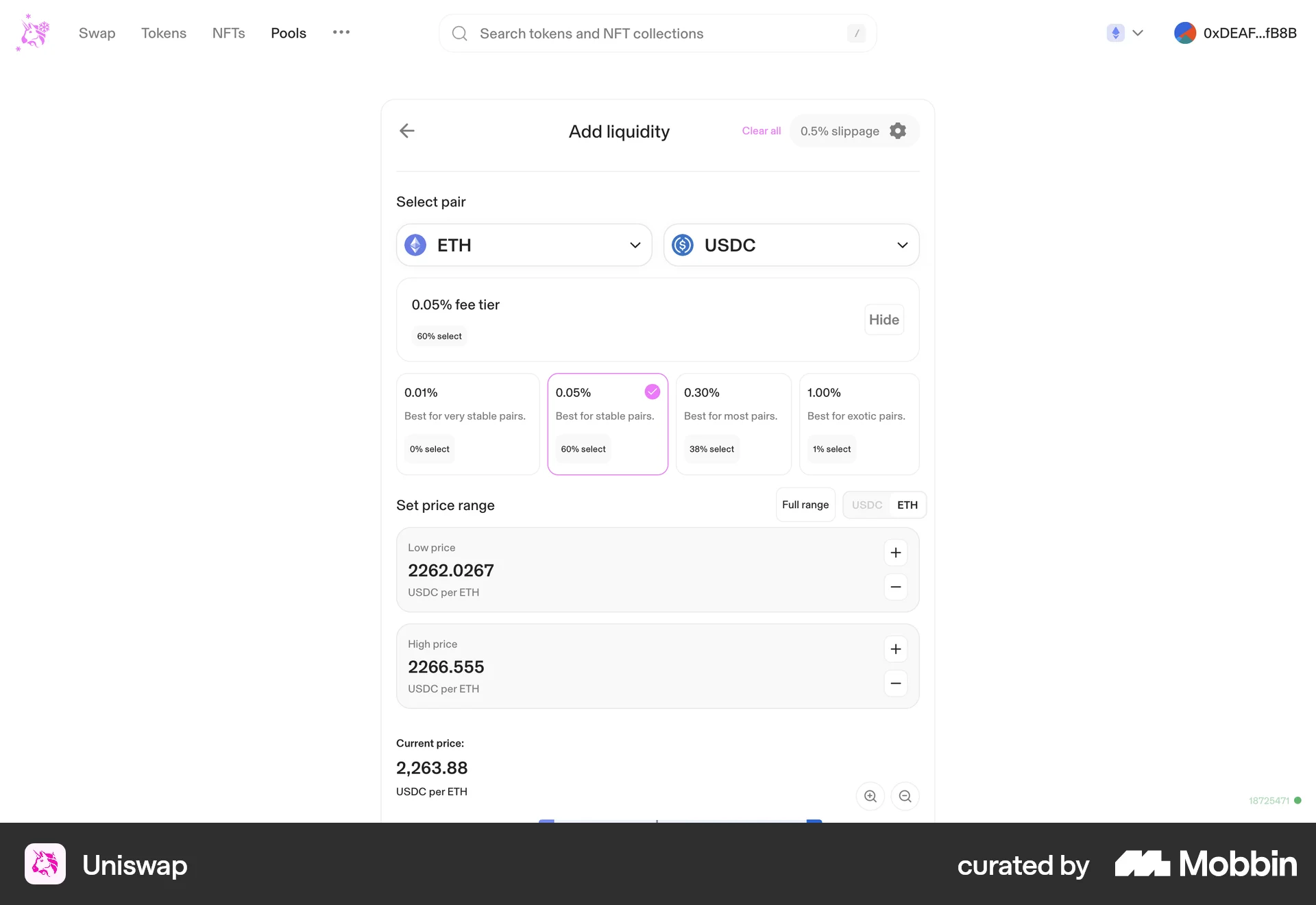Select the 1.00% fee tier for exotic pairs
The image size is (1316, 905).
coord(859,424)
